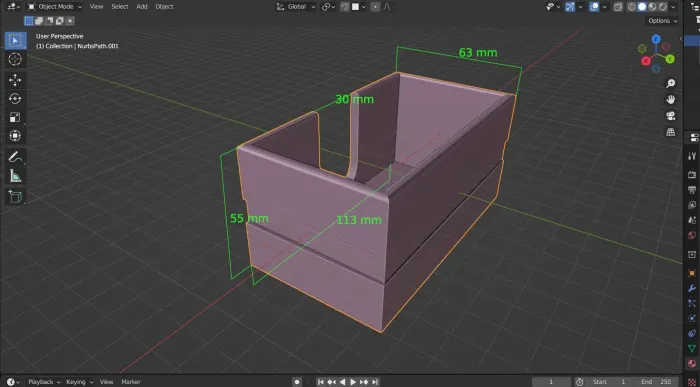Open the Add menu

(142, 7)
